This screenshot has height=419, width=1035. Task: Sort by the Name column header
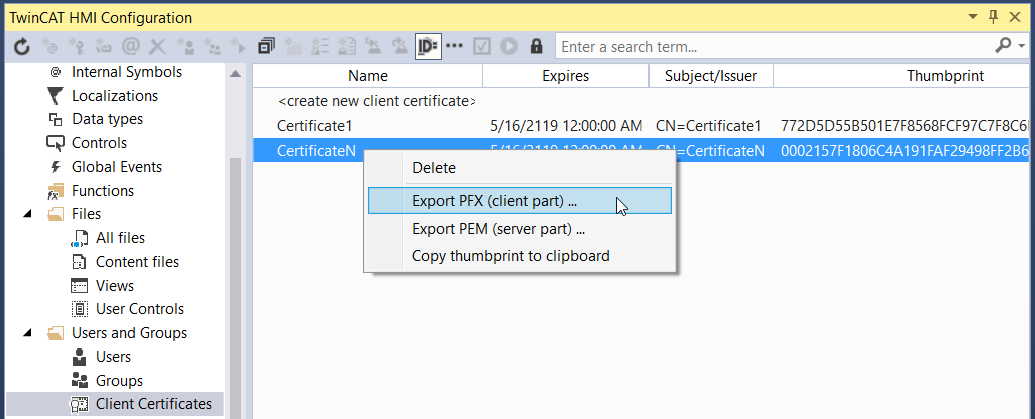pyautogui.click(x=368, y=76)
